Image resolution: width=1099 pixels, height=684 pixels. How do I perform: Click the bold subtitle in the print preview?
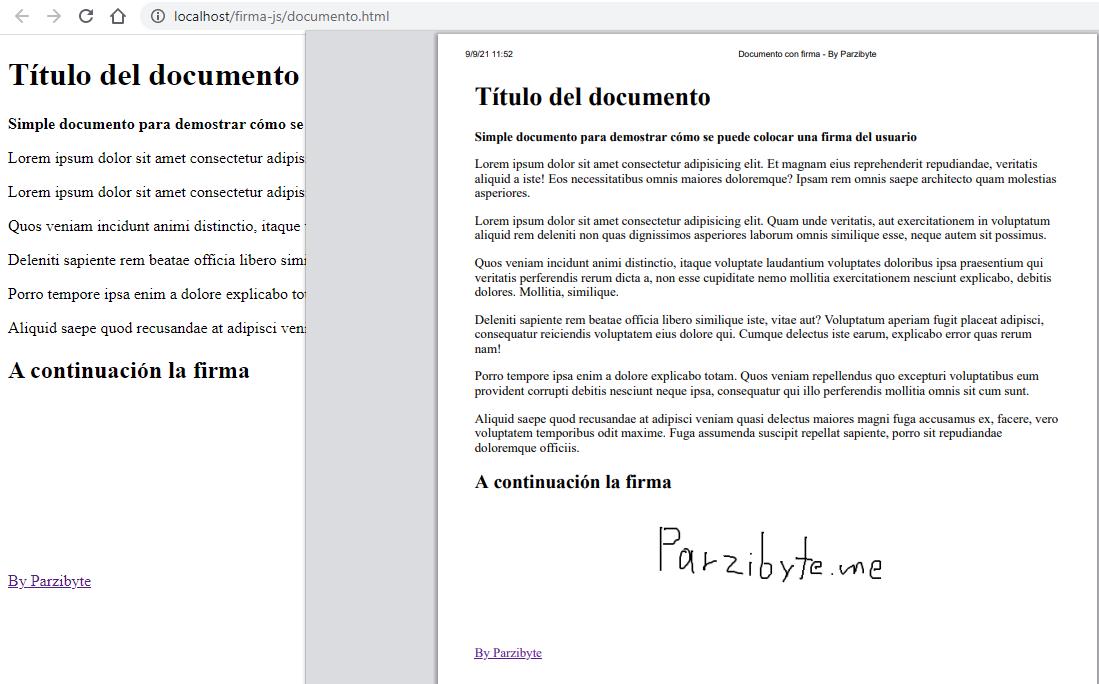(x=695, y=137)
